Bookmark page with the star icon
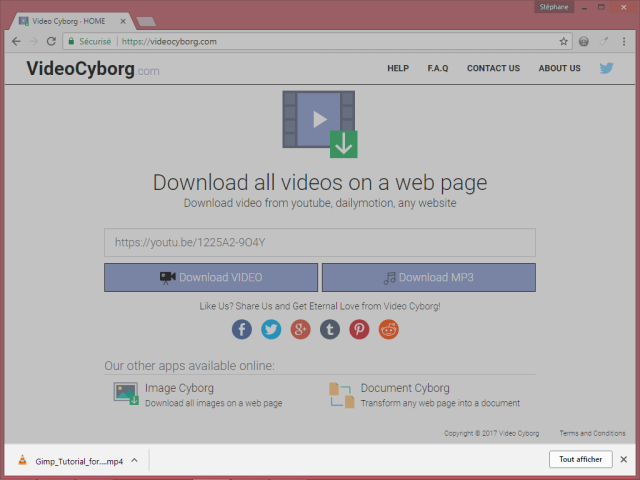This screenshot has height=480, width=640. click(564, 41)
